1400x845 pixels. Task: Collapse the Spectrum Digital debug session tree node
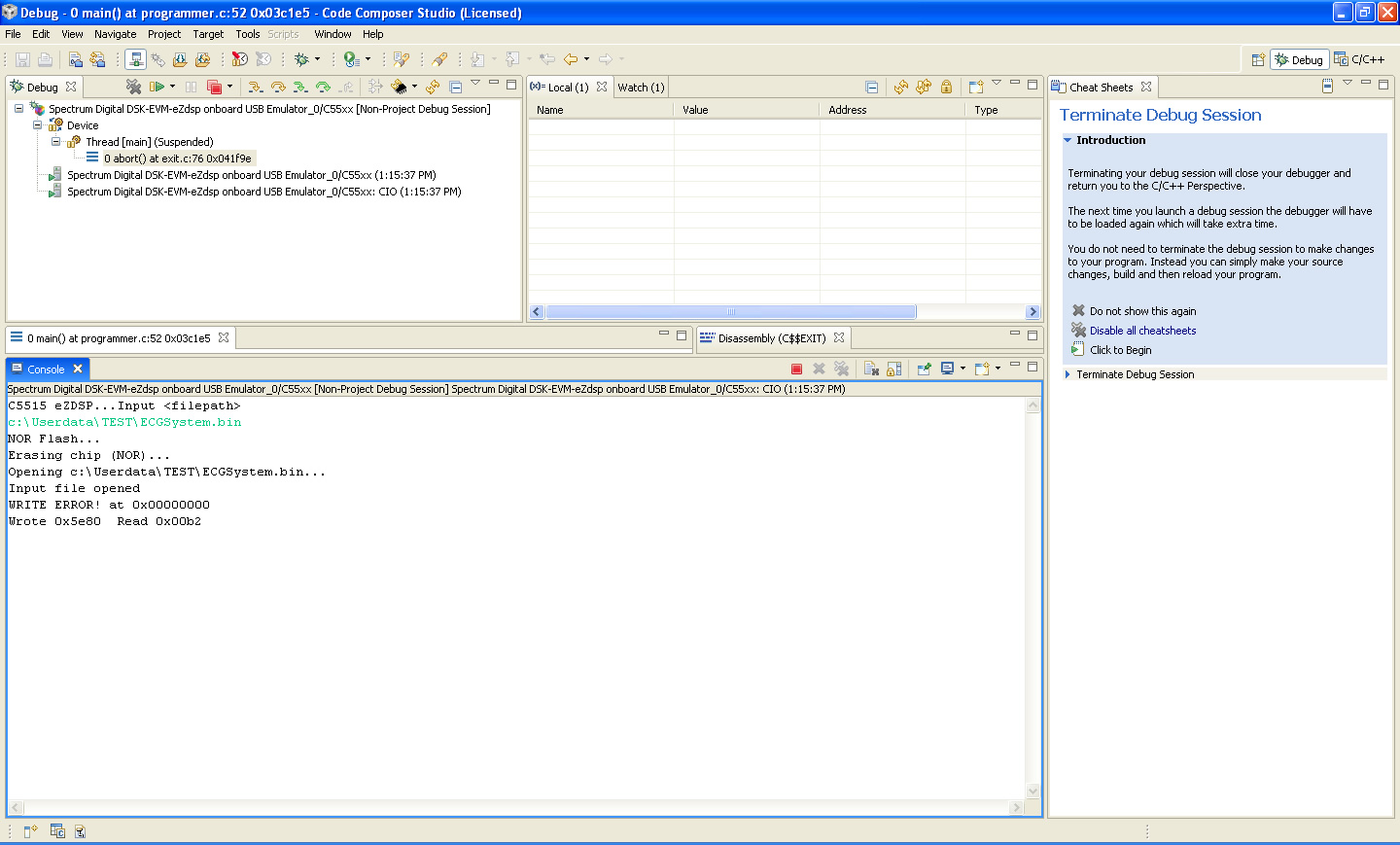point(18,109)
